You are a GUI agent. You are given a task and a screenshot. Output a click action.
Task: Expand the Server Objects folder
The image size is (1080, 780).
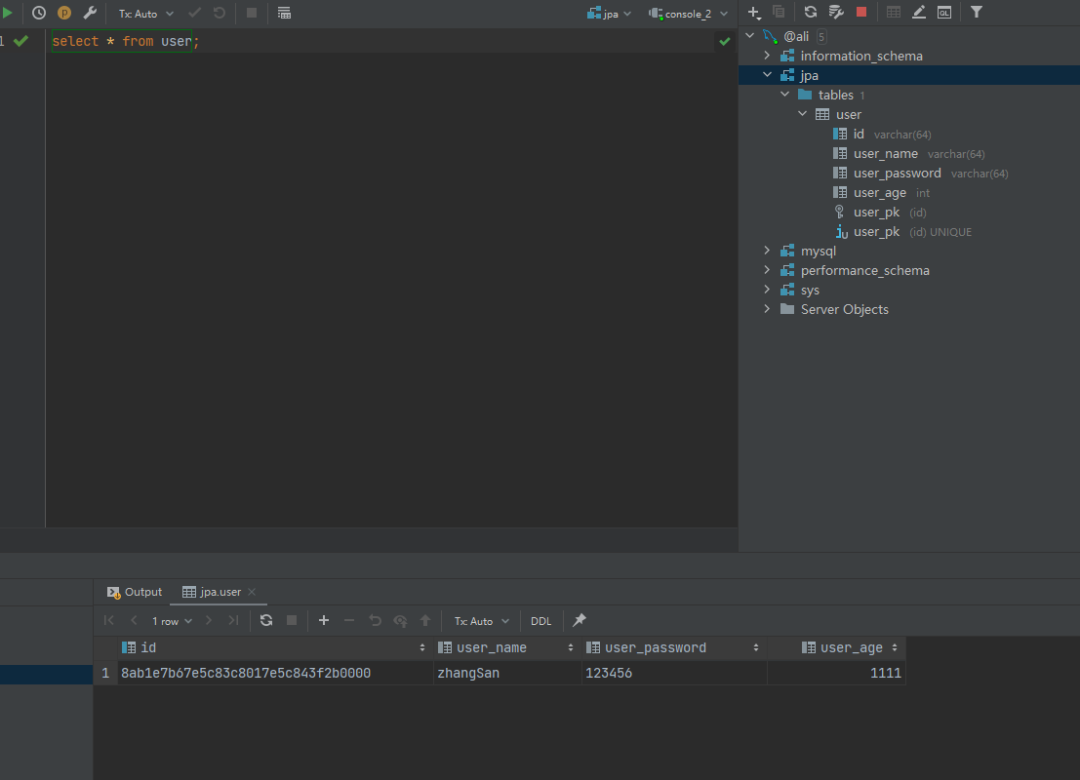767,309
